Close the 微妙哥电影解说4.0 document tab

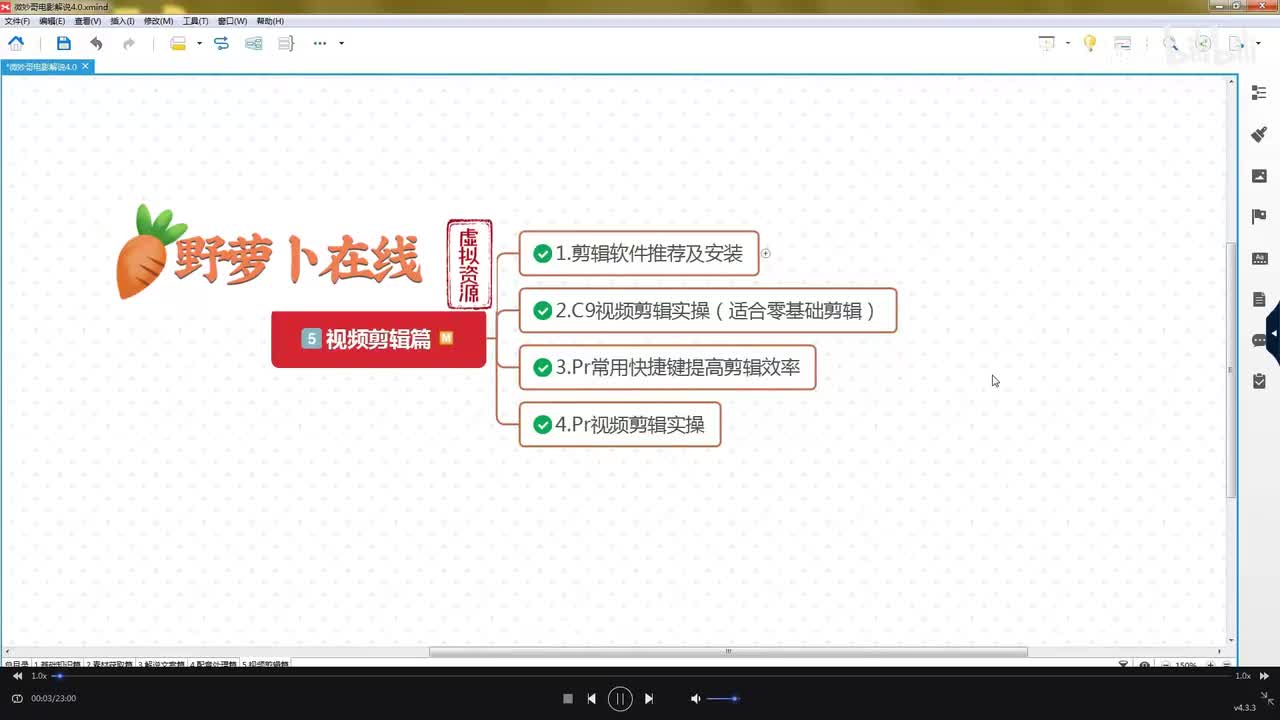click(x=85, y=67)
